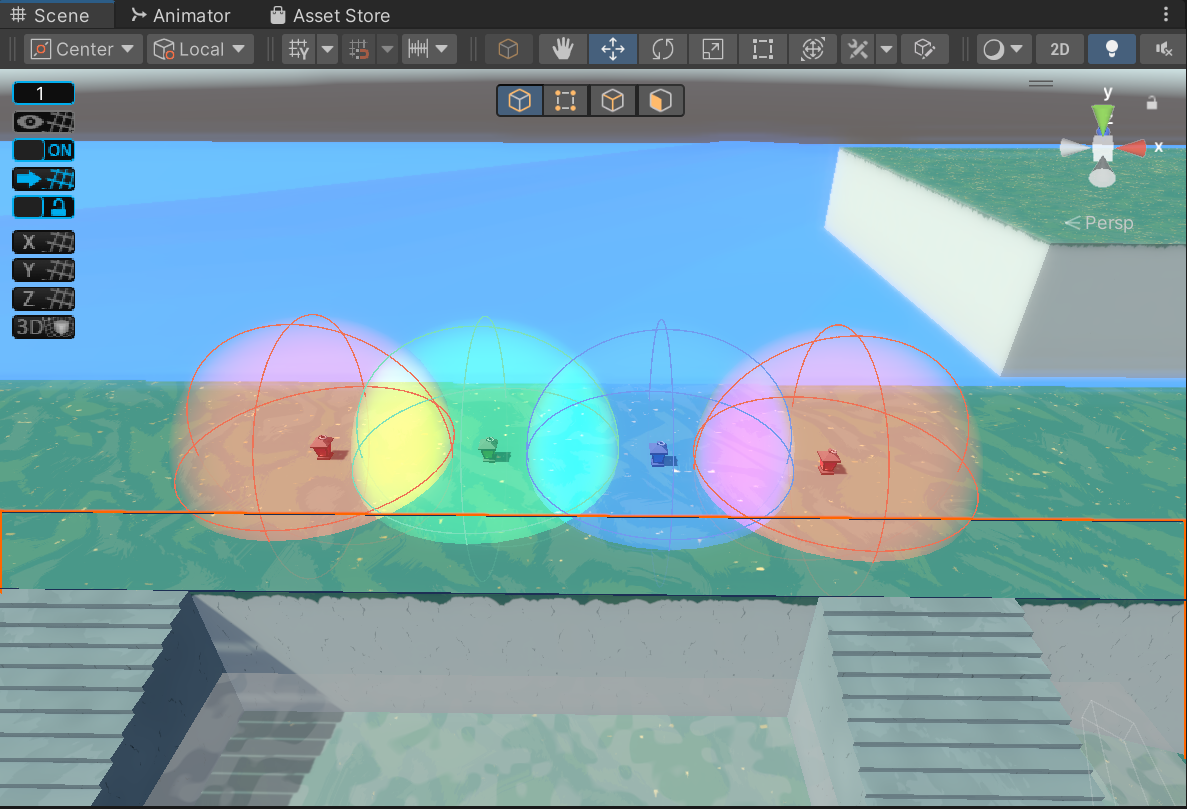The image size is (1187, 809).
Task: Click the ProGrids 3D perspective grid button
Action: coord(44,327)
